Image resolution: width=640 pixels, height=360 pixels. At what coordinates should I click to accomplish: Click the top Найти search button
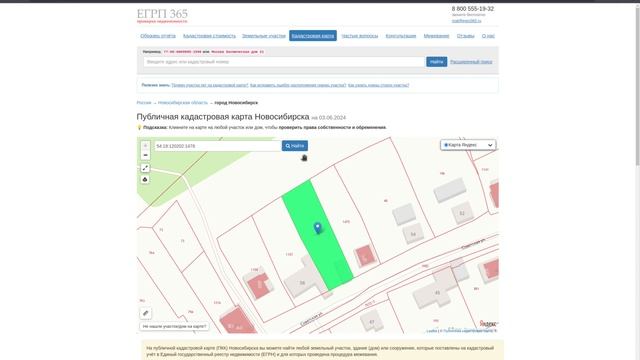click(x=436, y=62)
